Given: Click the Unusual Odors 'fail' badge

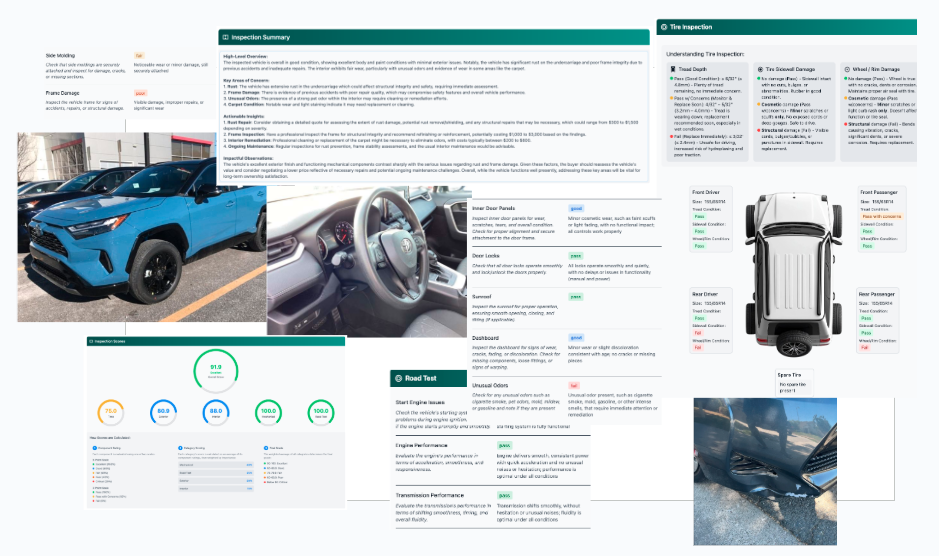Looking at the screenshot, I should pos(574,385).
